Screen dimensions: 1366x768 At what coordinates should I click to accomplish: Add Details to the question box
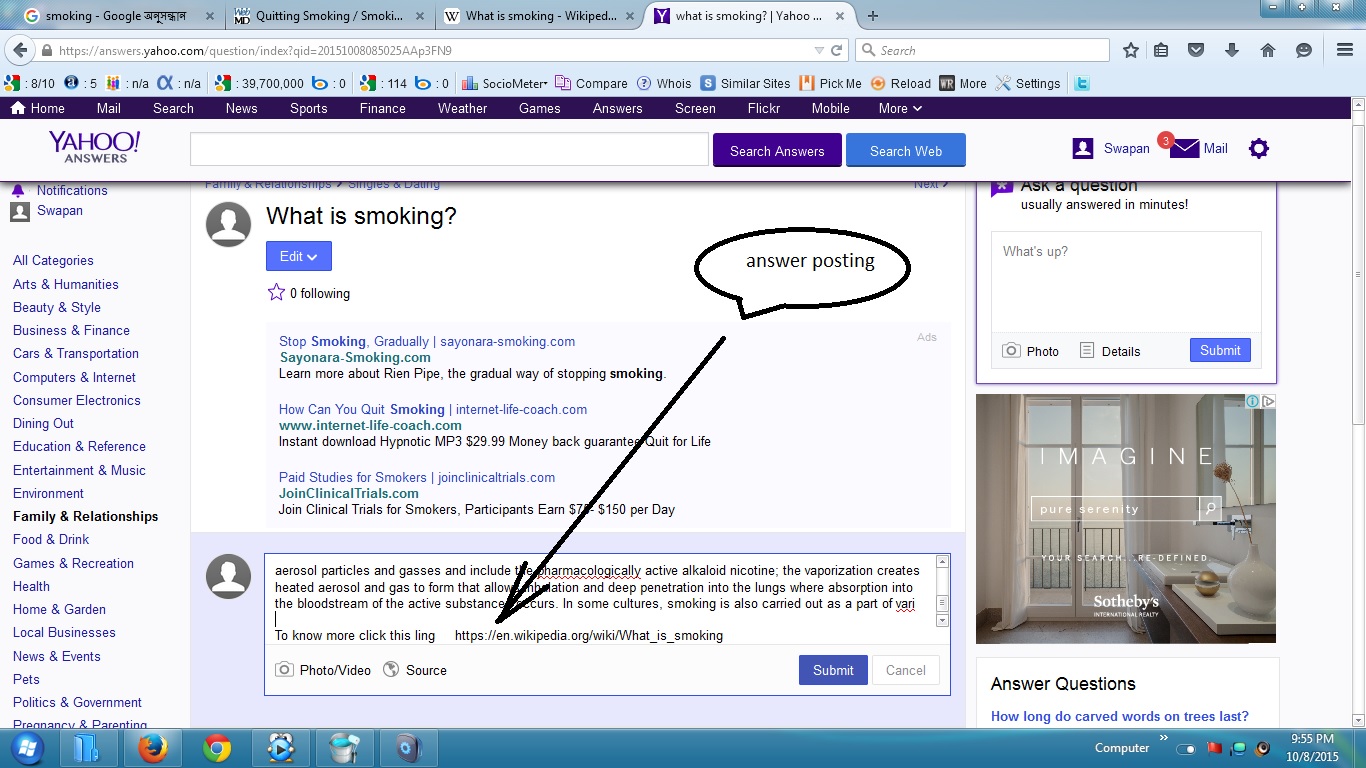(x=1110, y=351)
